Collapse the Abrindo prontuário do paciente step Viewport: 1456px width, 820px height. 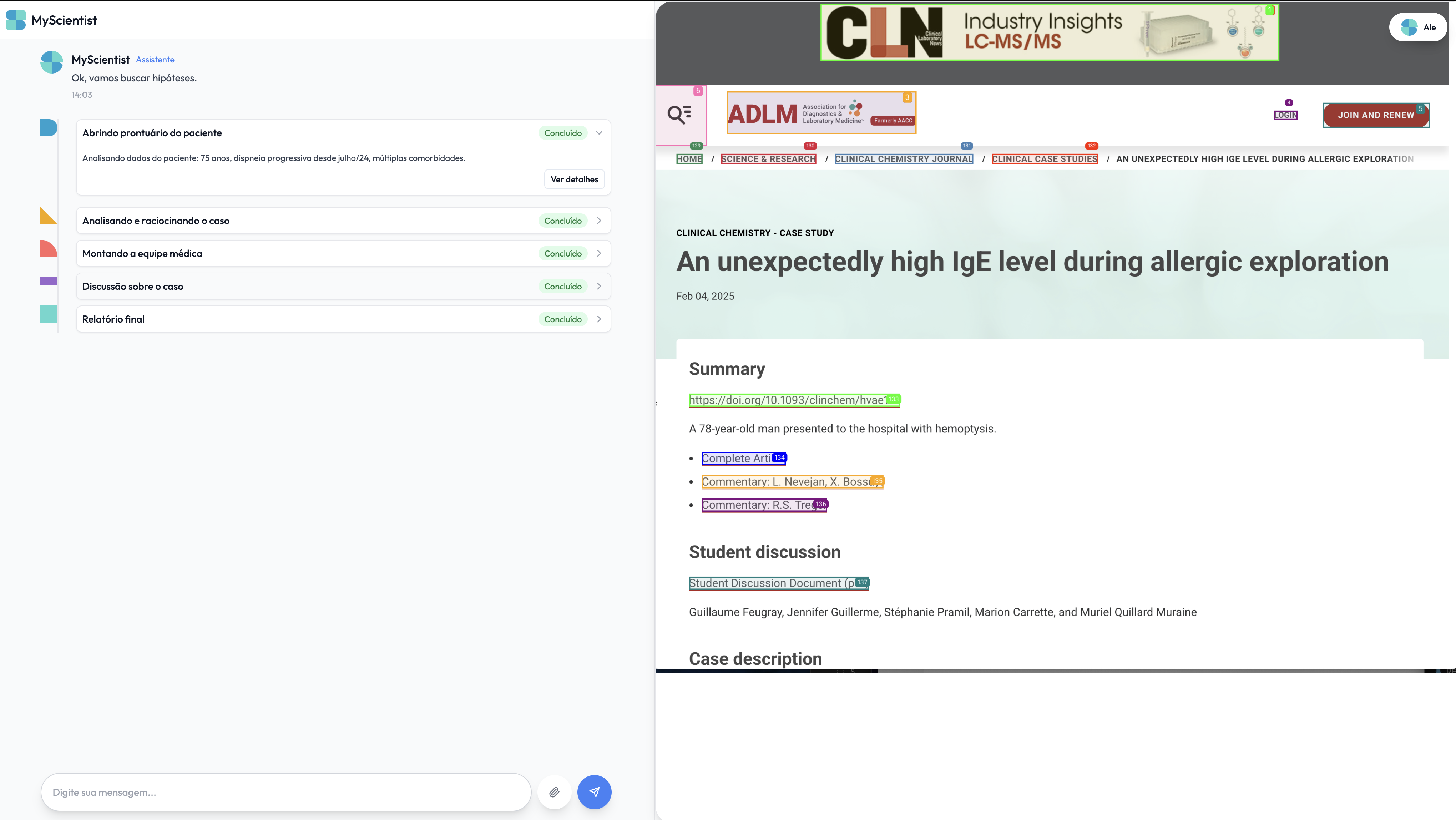coord(599,133)
